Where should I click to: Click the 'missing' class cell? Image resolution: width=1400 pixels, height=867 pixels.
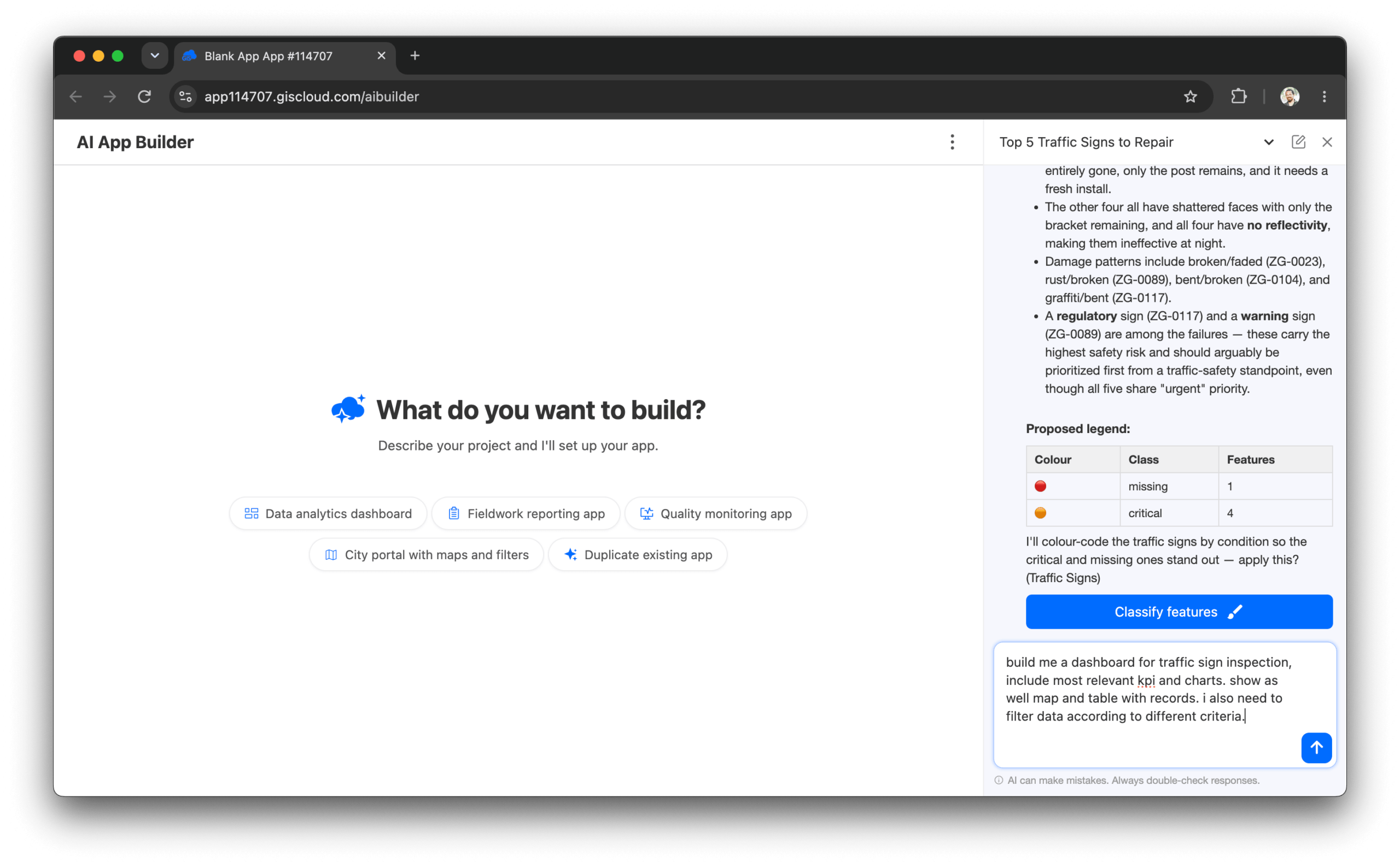(x=1169, y=487)
